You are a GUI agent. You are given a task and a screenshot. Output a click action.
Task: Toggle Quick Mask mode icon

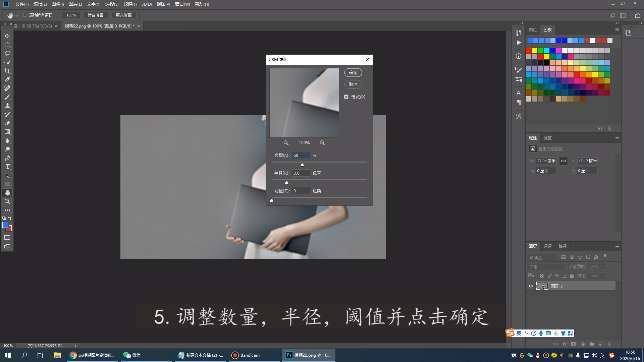7,237
